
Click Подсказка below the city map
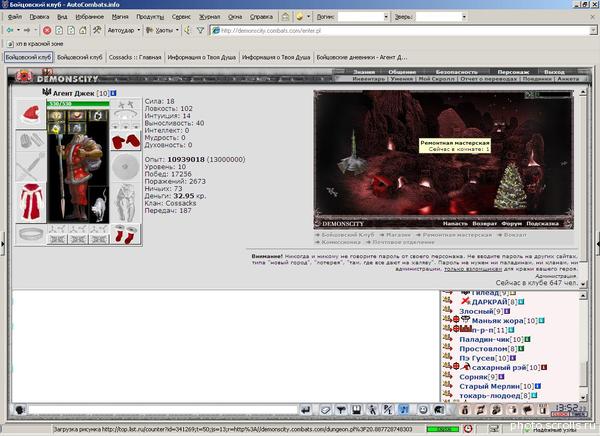tap(542, 224)
